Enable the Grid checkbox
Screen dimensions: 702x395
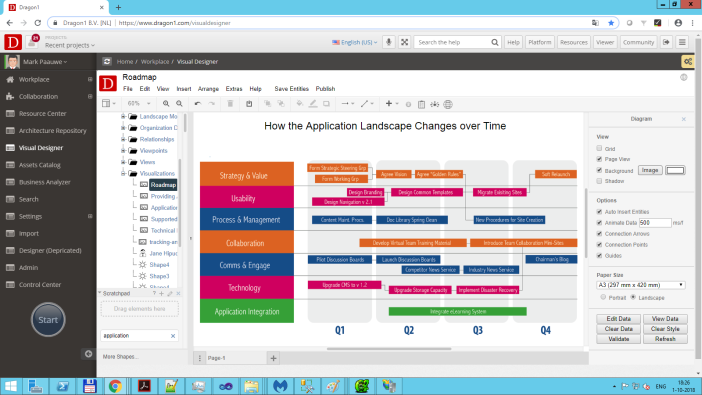[x=599, y=148]
